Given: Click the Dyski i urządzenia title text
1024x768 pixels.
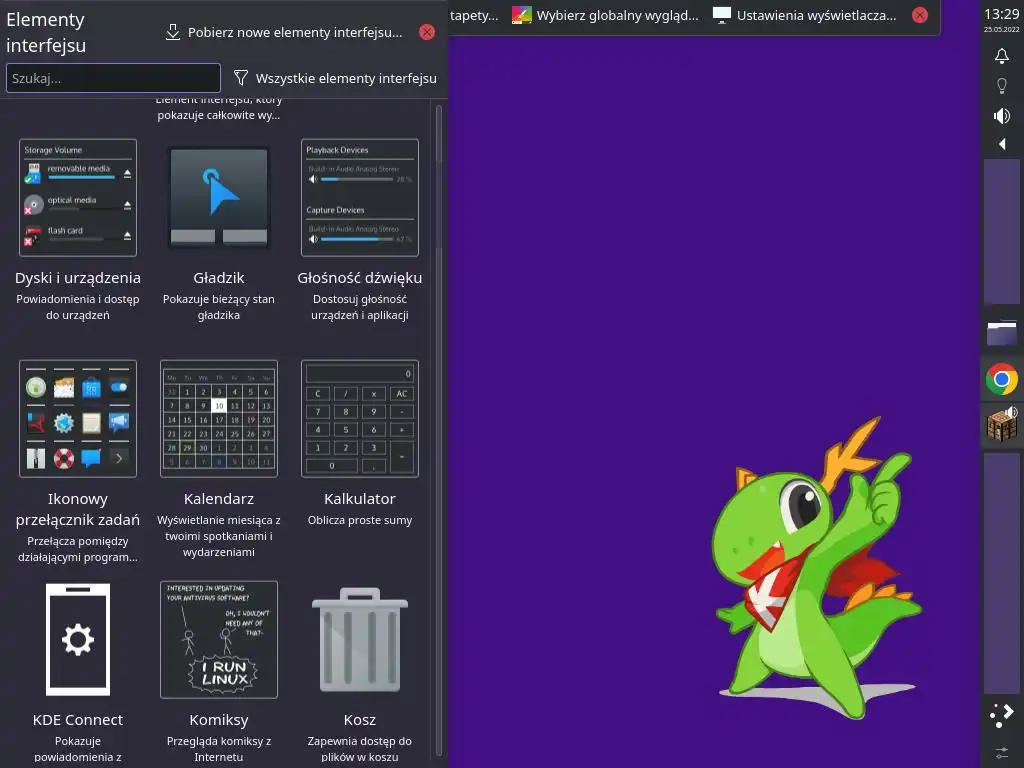Looking at the screenshot, I should pos(78,278).
